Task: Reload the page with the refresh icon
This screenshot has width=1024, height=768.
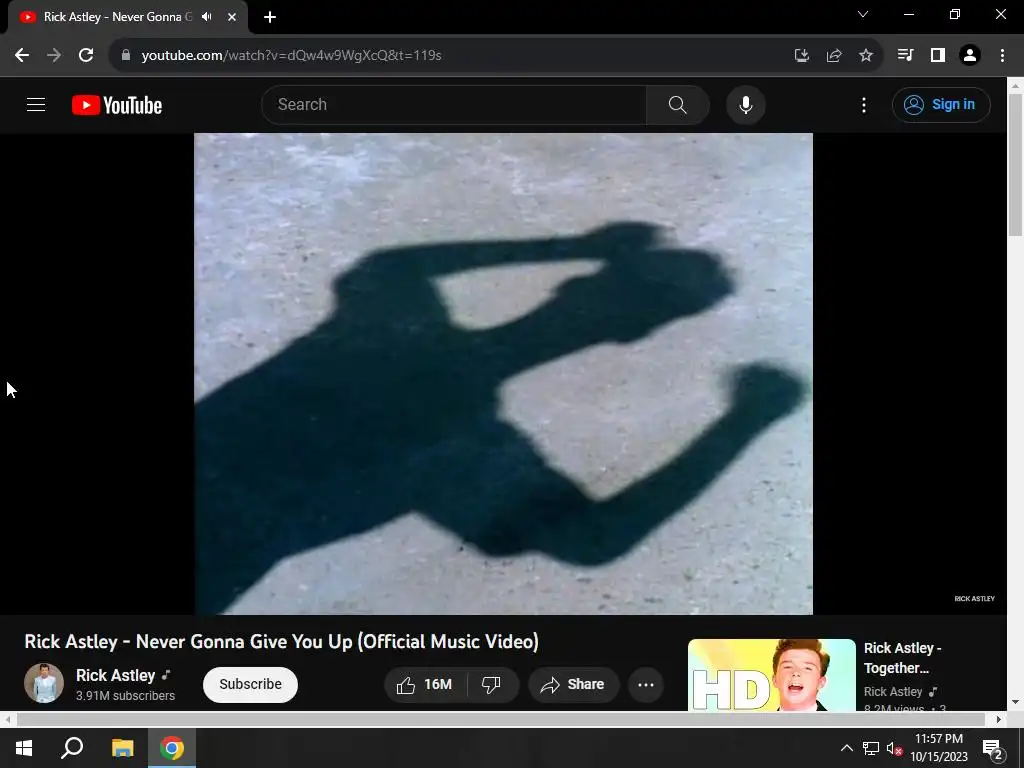Action: tap(86, 56)
